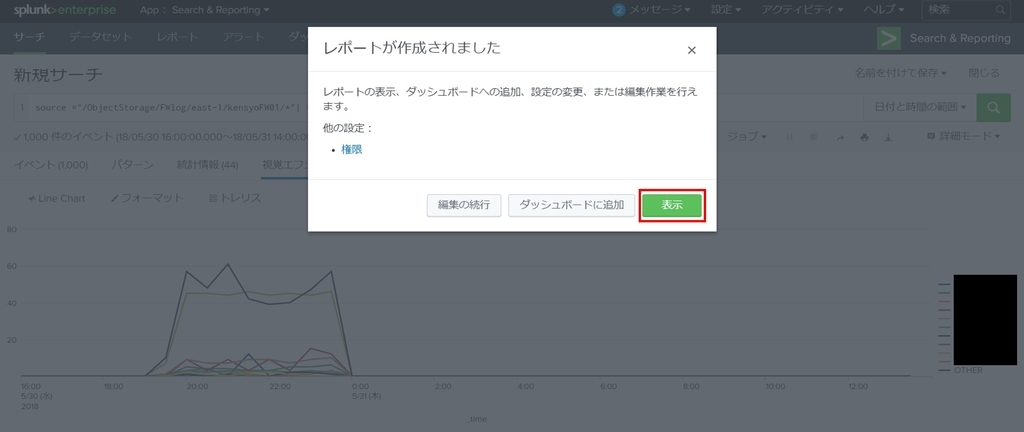Click OTHER legend entry
The width and height of the screenshot is (1024, 432).
[961, 370]
